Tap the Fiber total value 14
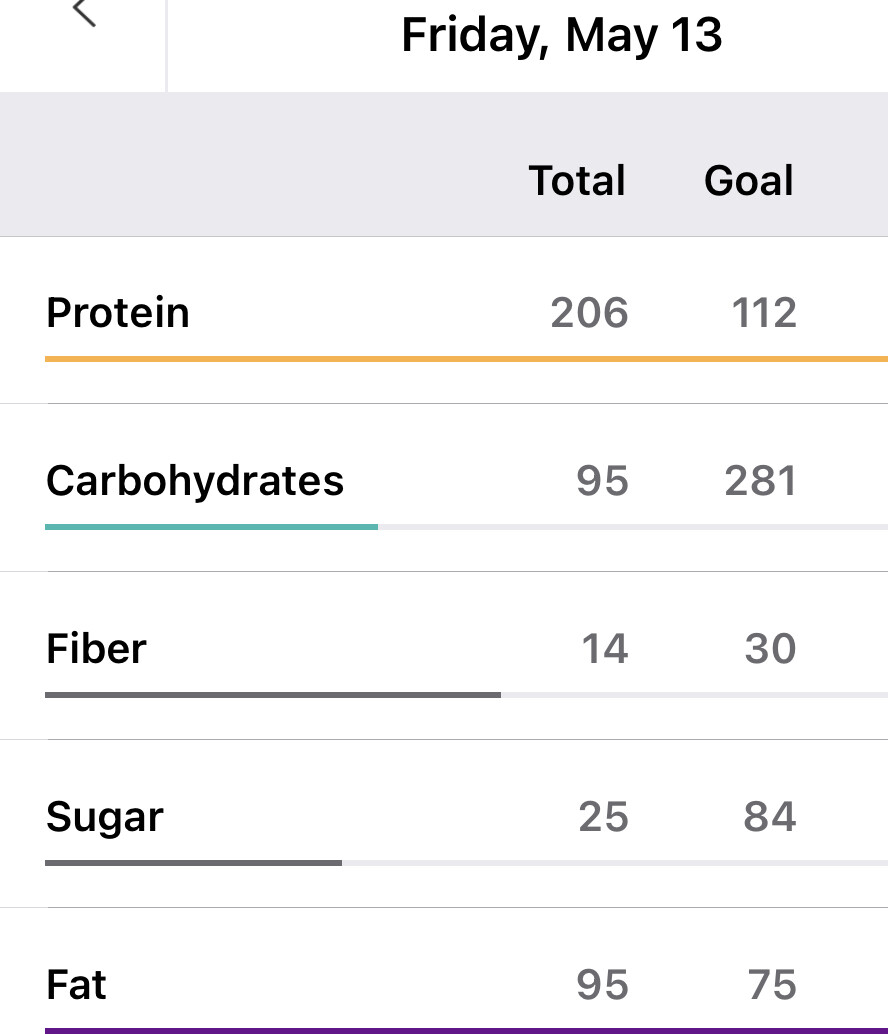The height and width of the screenshot is (1034, 888). click(605, 649)
